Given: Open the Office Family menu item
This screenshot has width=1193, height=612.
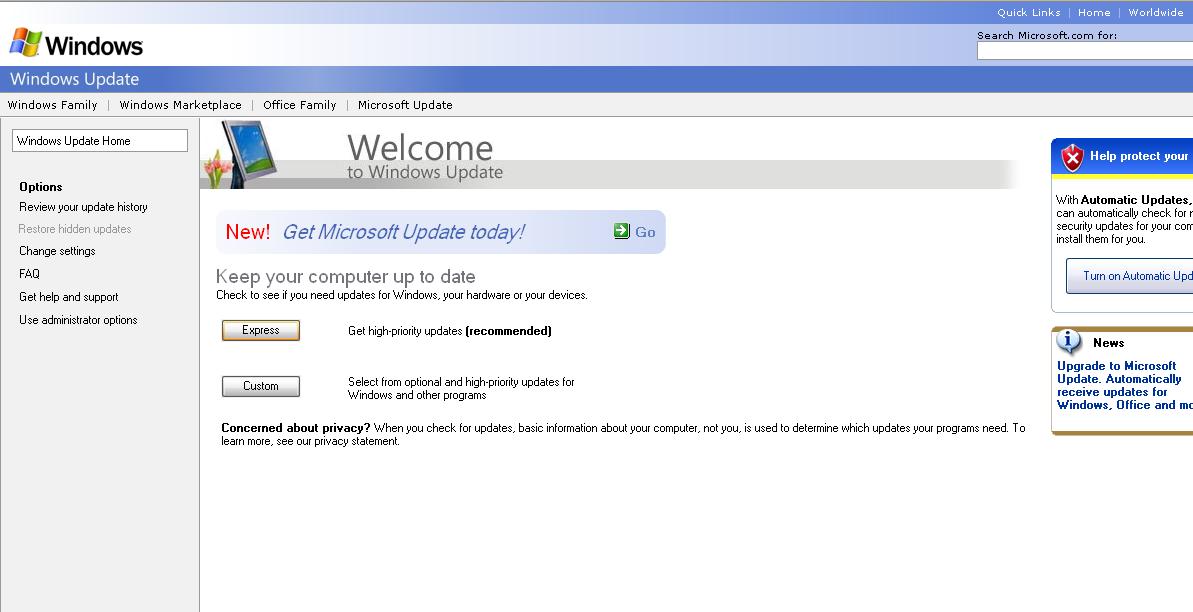Looking at the screenshot, I should coord(299,105).
